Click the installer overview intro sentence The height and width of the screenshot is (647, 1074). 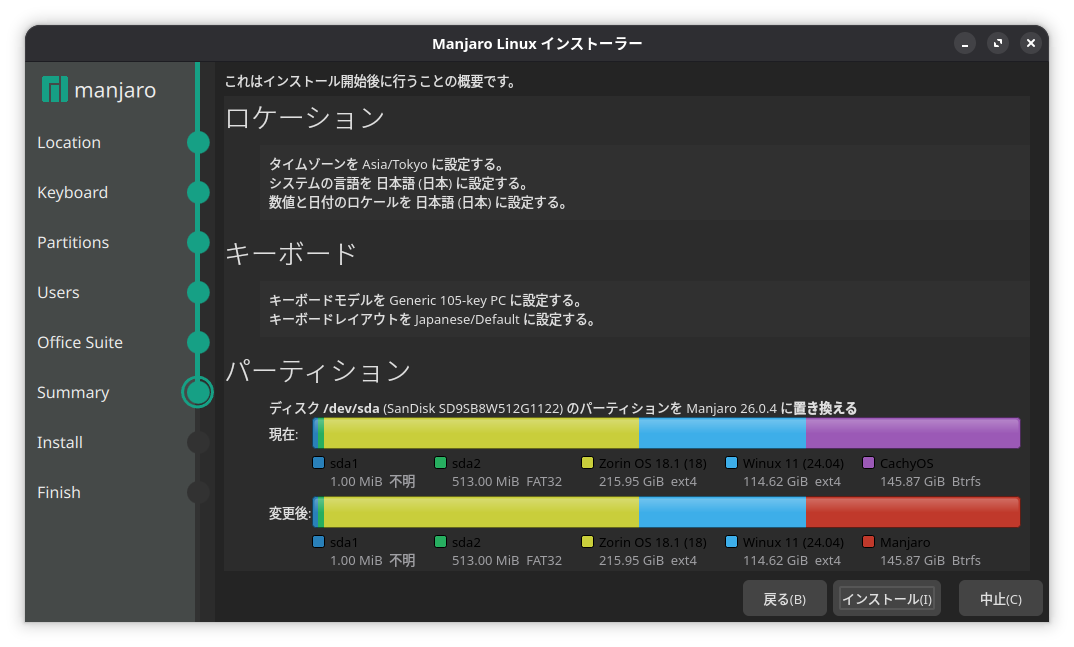[371, 81]
